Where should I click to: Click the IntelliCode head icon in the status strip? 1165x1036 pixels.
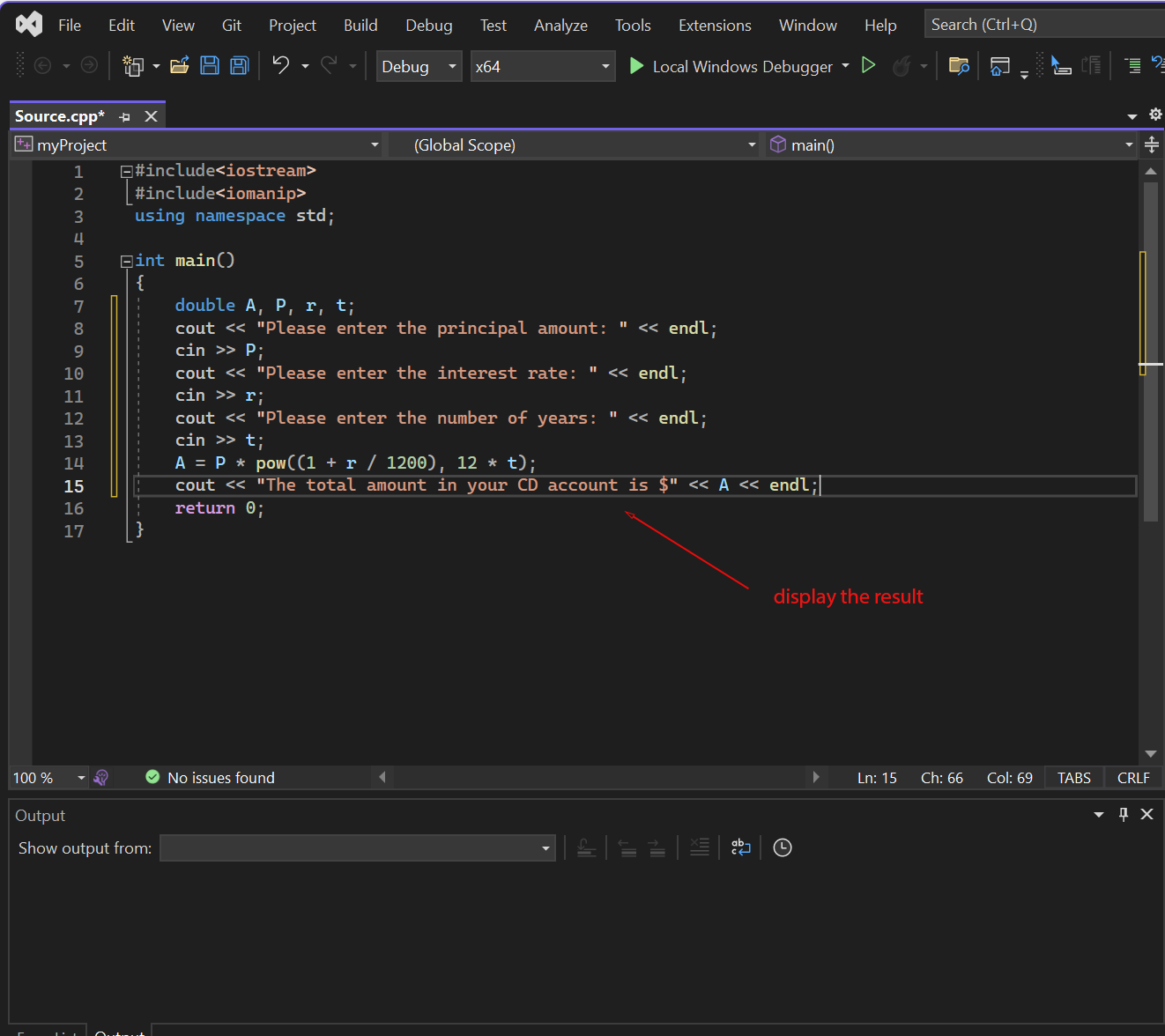(x=101, y=777)
